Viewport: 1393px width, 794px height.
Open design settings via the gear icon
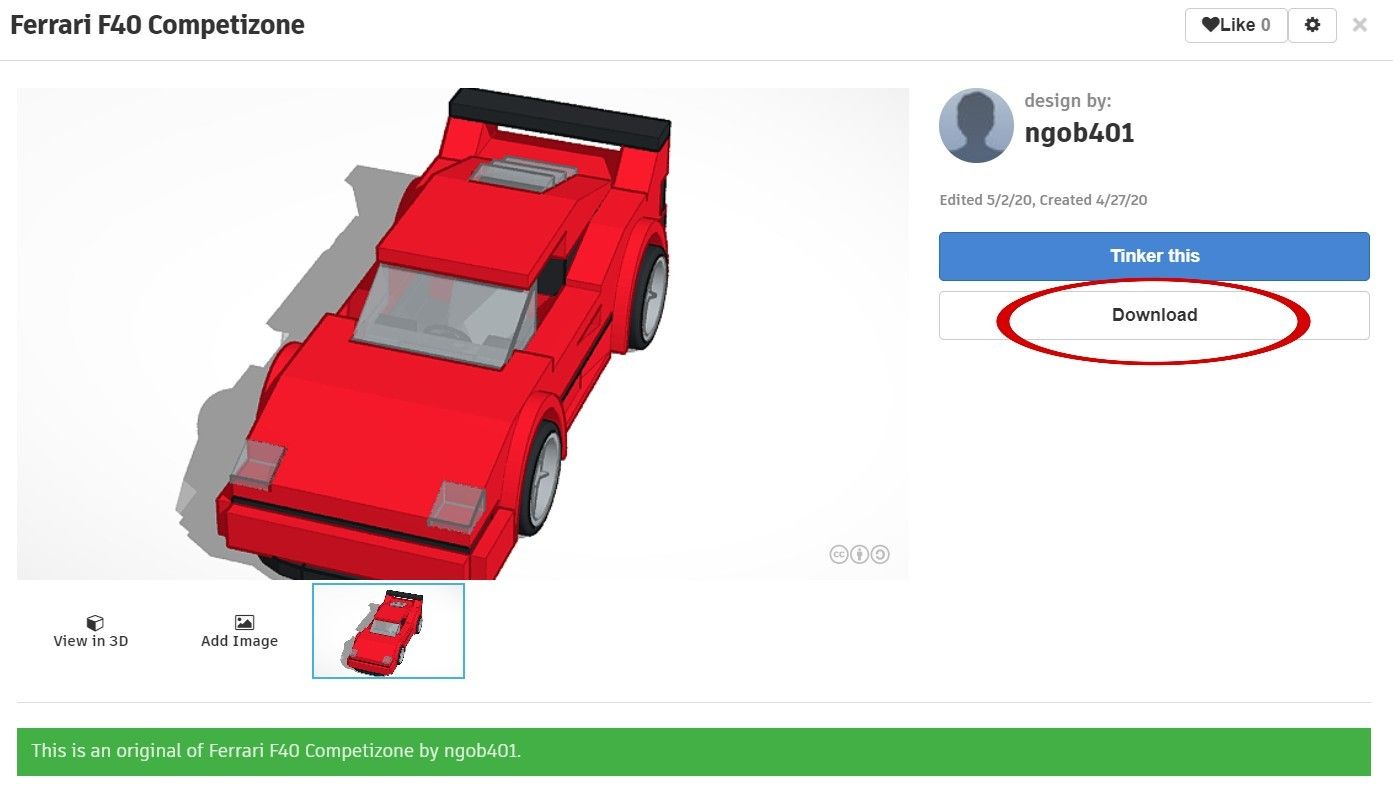1312,24
